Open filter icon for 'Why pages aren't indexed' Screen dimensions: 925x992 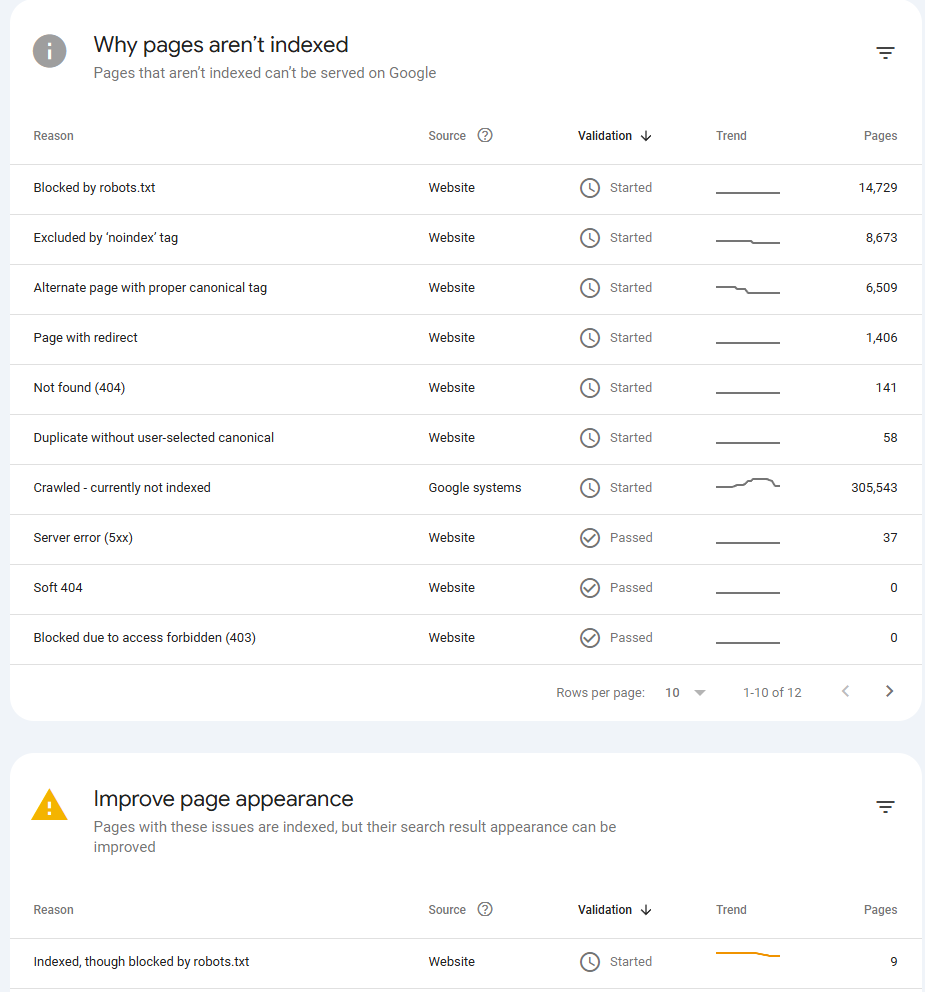coord(885,53)
